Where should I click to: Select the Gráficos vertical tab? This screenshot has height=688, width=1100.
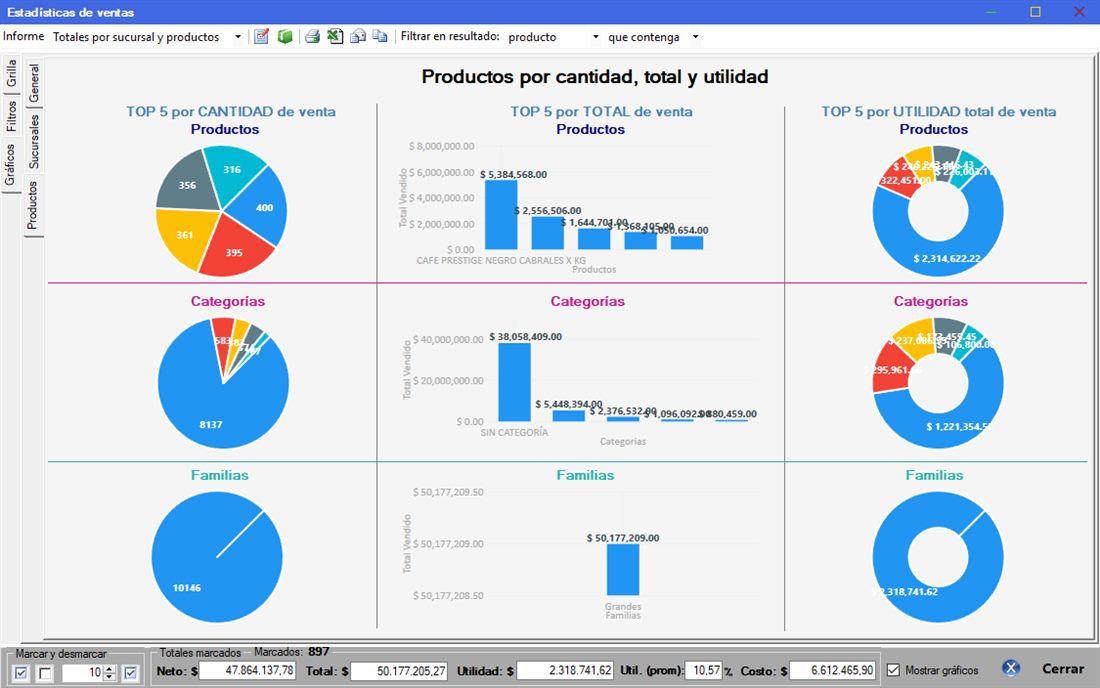pos(10,165)
